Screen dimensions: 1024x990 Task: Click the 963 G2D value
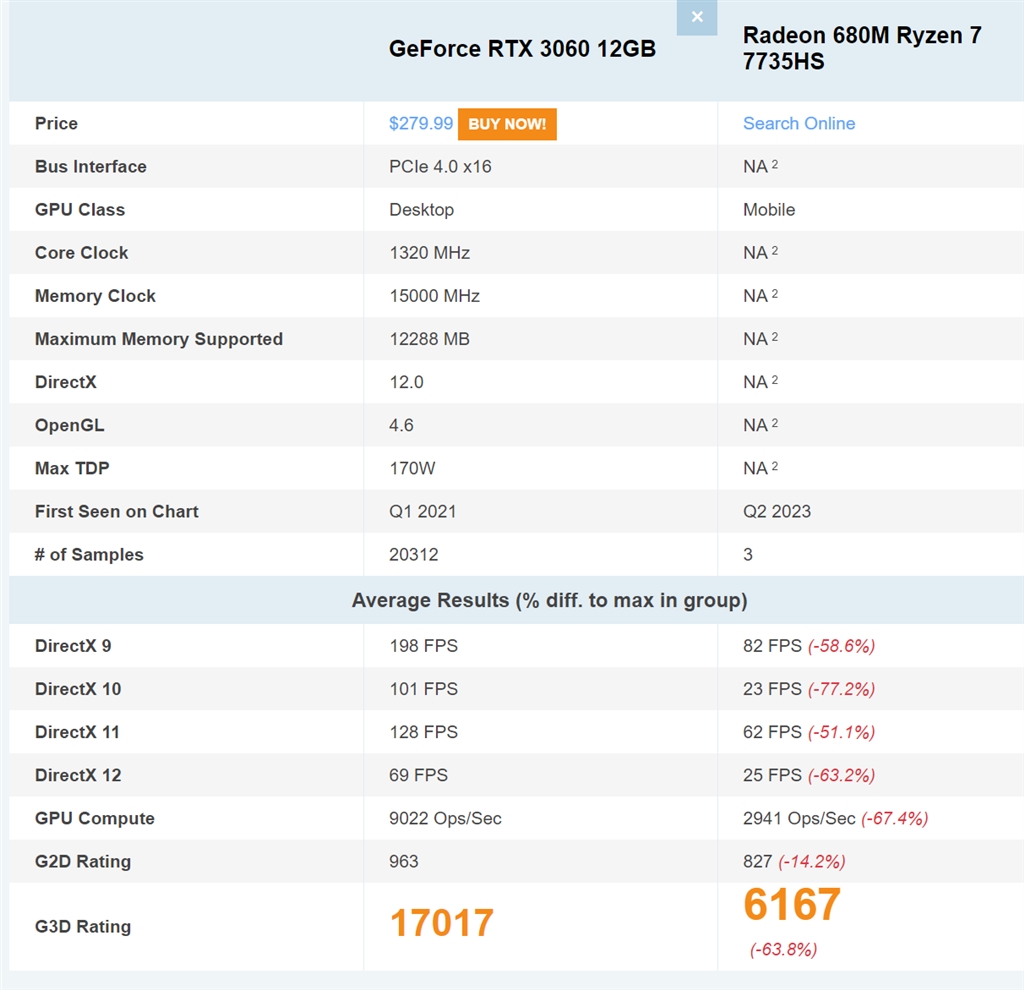(x=403, y=861)
